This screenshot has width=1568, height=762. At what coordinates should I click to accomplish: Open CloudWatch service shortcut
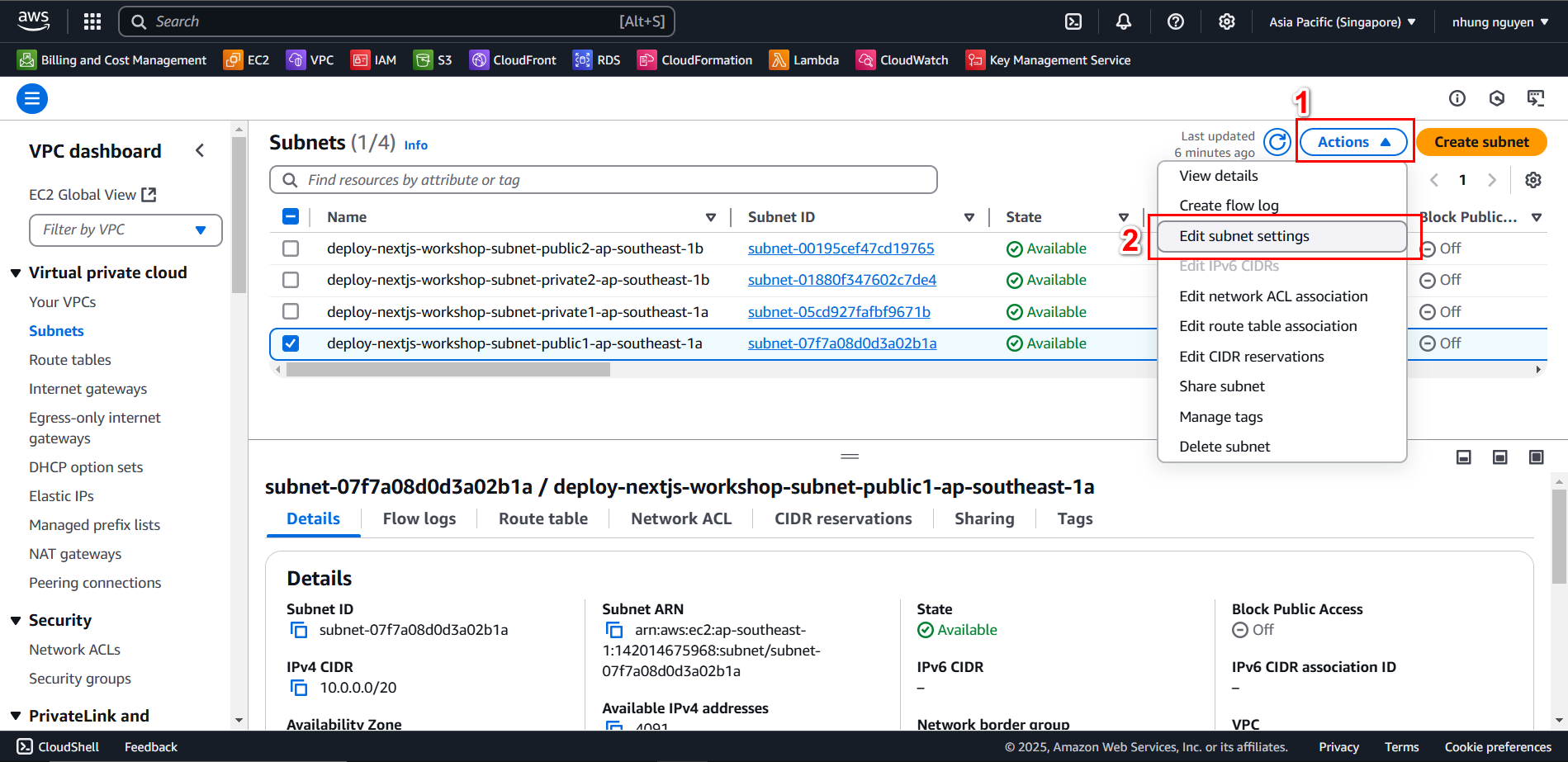tap(902, 60)
